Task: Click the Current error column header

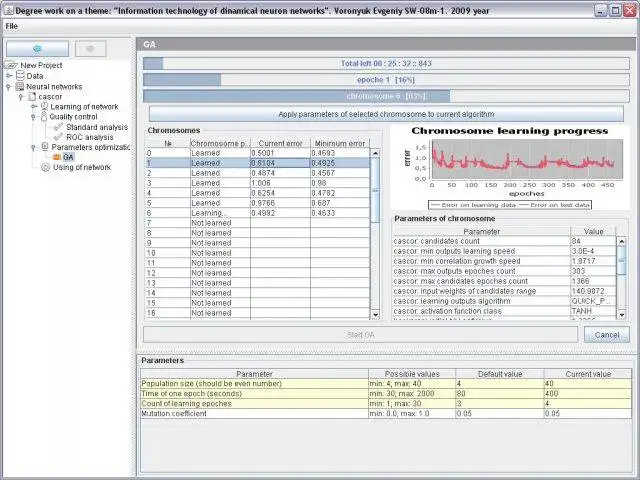Action: click(x=280, y=143)
